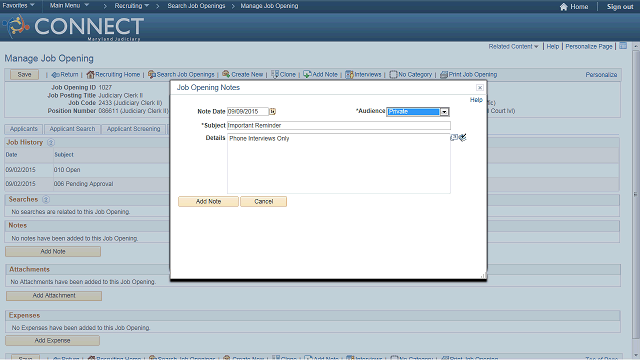The image size is (640, 360).
Task: Open Searches help question icon
Action: [46, 200]
